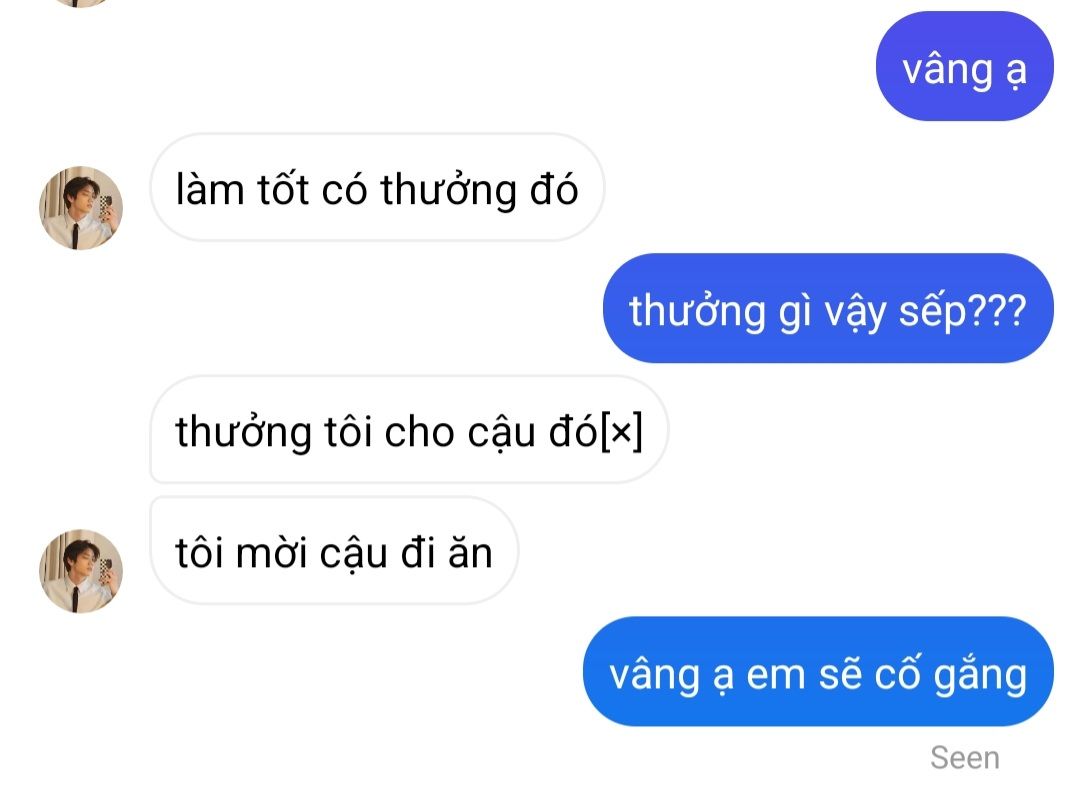Click the [×] symbol in the message
The height and width of the screenshot is (798, 1080).
click(621, 432)
